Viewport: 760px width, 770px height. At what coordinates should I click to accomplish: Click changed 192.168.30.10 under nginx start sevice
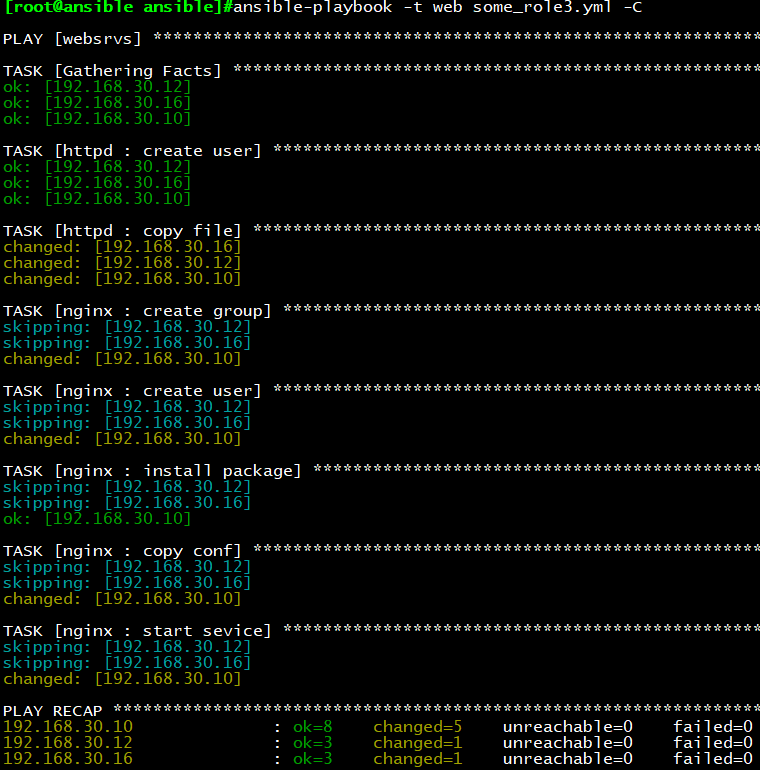point(122,679)
